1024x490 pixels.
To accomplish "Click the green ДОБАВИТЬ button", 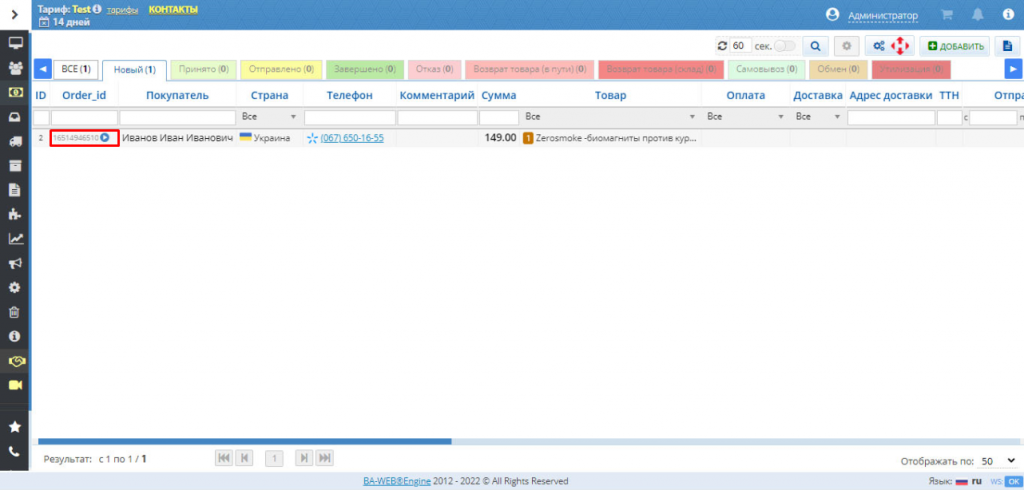I will pos(955,46).
